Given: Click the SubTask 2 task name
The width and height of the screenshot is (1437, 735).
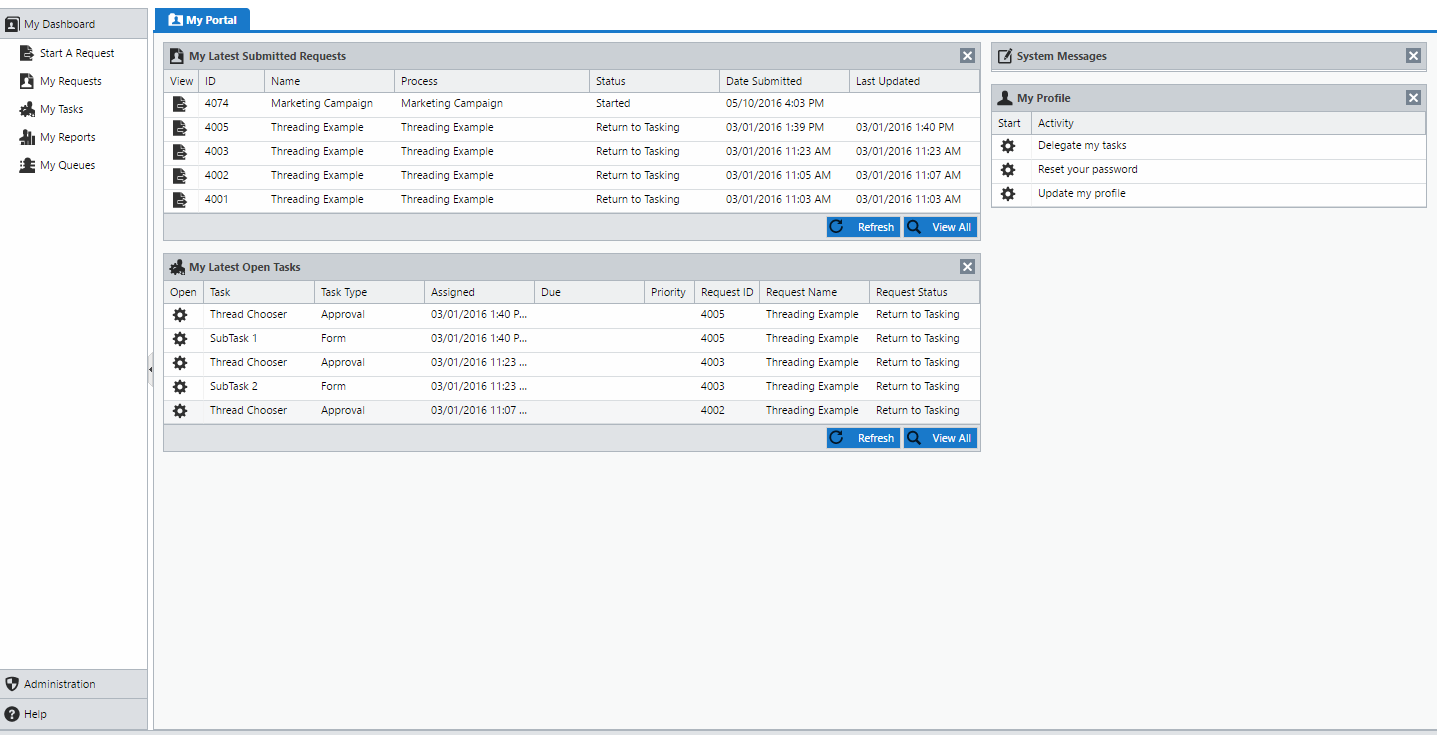Looking at the screenshot, I should point(234,386).
